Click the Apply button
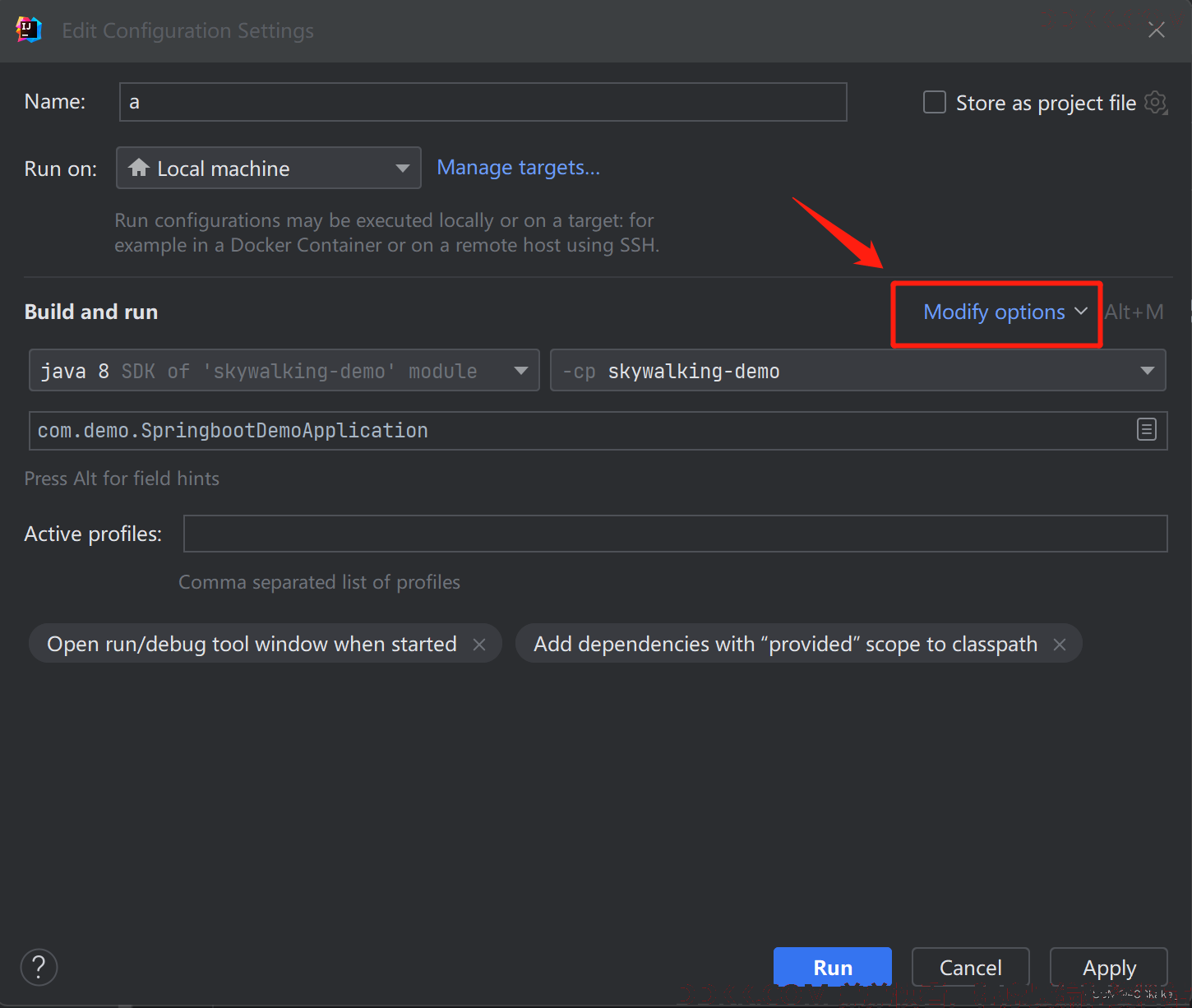Image resolution: width=1192 pixels, height=1008 pixels. coord(1109,967)
